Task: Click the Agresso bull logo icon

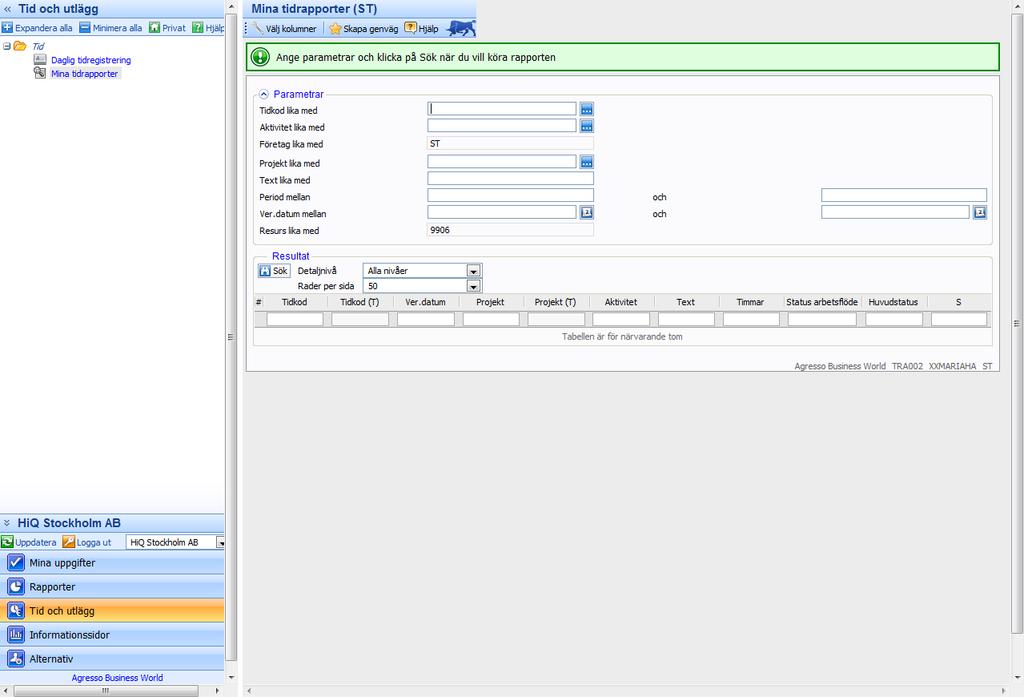Action: [x=461, y=28]
